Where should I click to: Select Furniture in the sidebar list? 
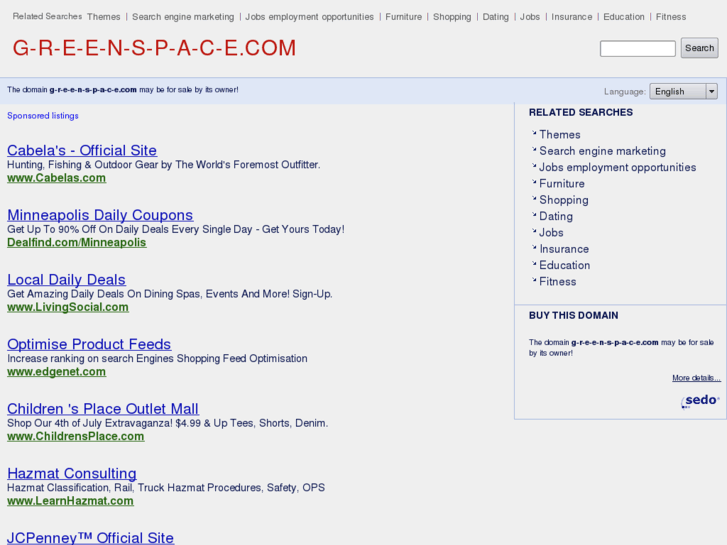pyautogui.click(x=561, y=183)
